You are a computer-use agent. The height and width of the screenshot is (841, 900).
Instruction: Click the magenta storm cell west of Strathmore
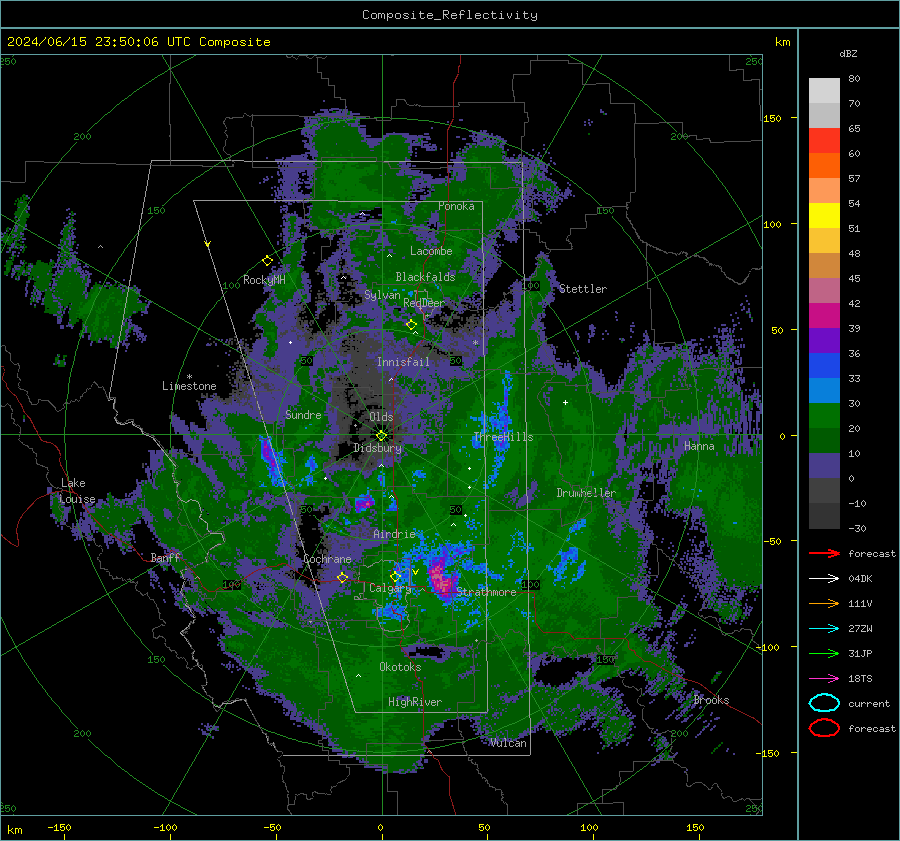click(441, 577)
